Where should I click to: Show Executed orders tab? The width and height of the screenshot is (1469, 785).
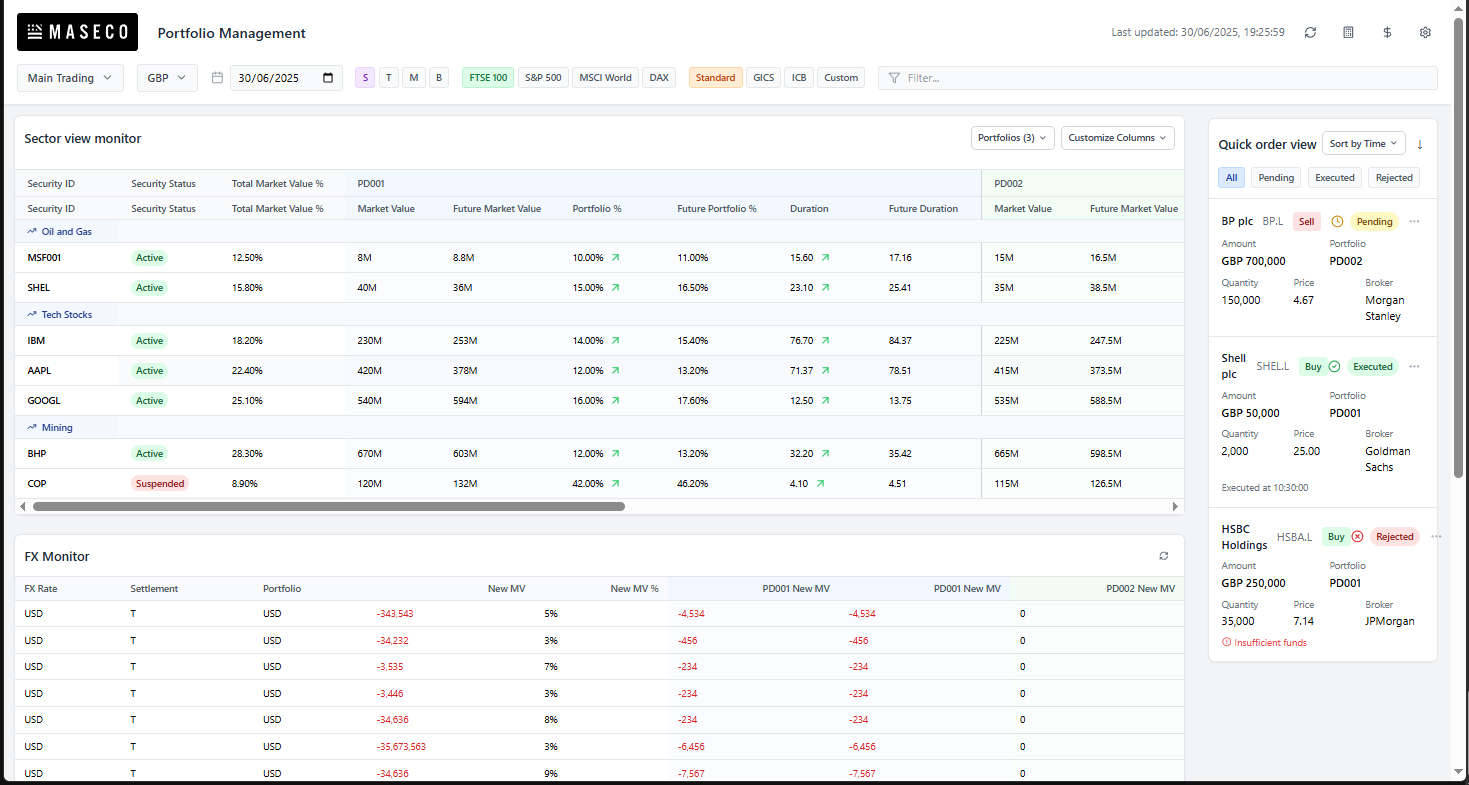pyautogui.click(x=1335, y=177)
